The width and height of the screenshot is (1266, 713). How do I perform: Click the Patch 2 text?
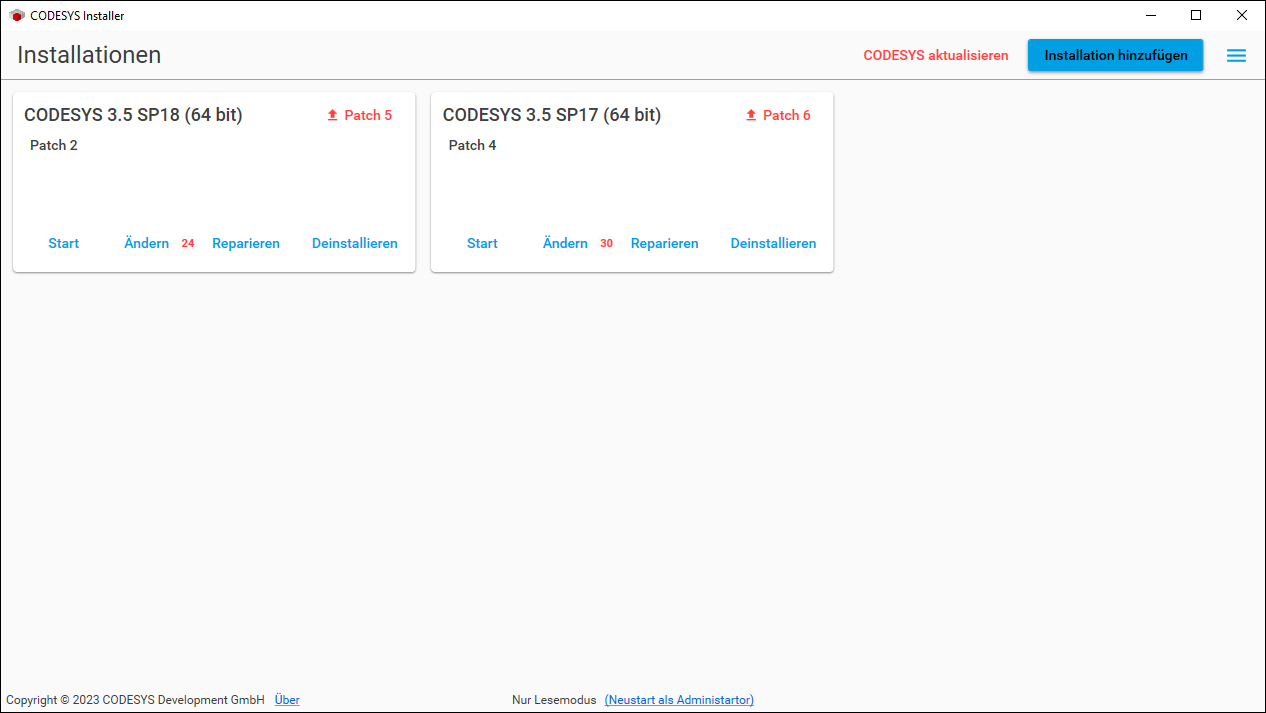pos(54,145)
